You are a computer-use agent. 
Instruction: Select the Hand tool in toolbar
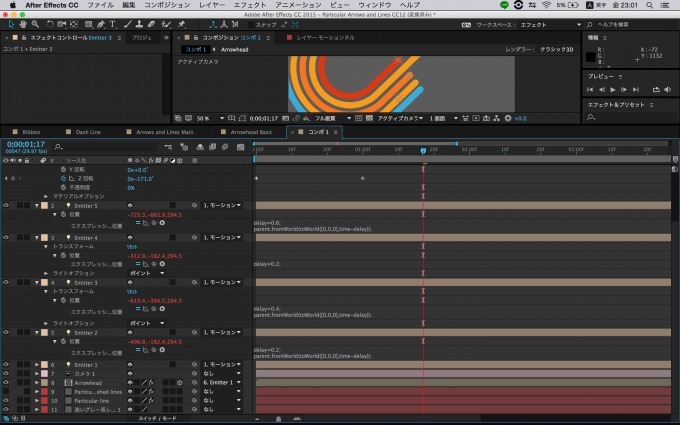coord(25,22)
